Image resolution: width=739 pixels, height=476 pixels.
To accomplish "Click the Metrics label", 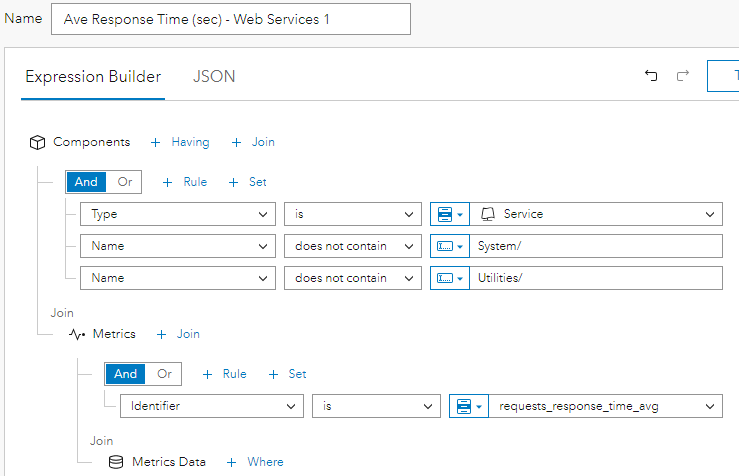I will tap(114, 334).
